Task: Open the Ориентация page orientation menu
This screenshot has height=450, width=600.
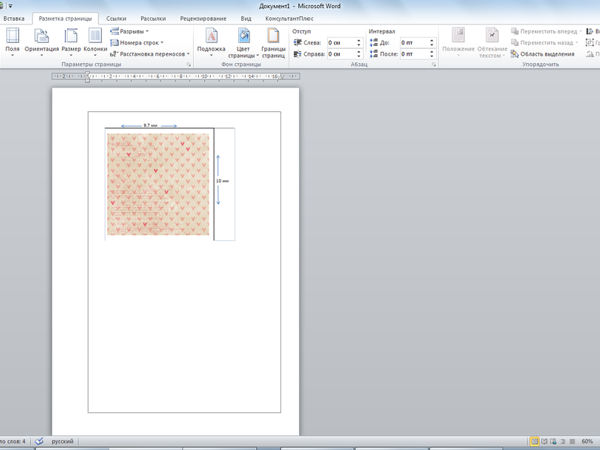Action: (x=42, y=42)
